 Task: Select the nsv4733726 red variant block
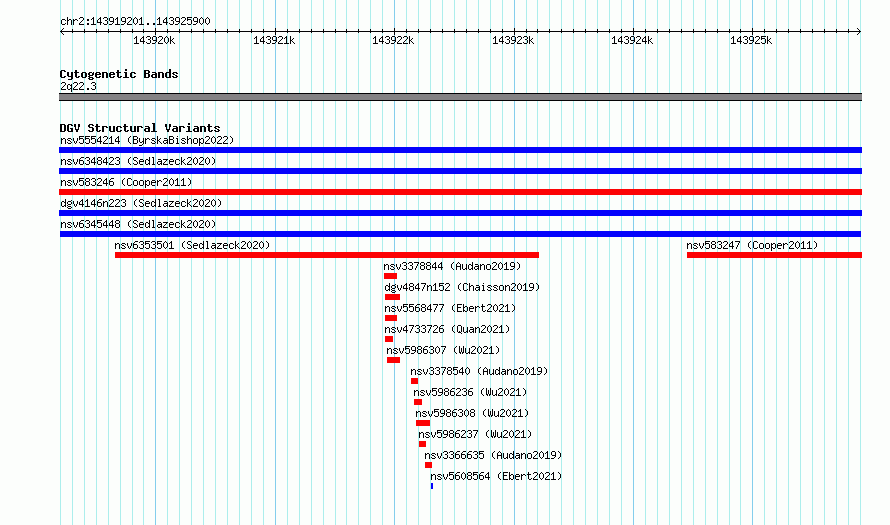point(389,339)
